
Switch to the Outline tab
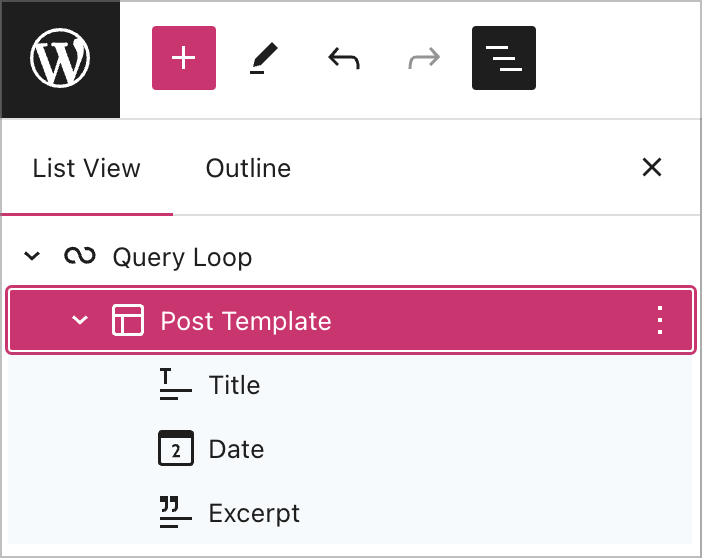point(248,168)
